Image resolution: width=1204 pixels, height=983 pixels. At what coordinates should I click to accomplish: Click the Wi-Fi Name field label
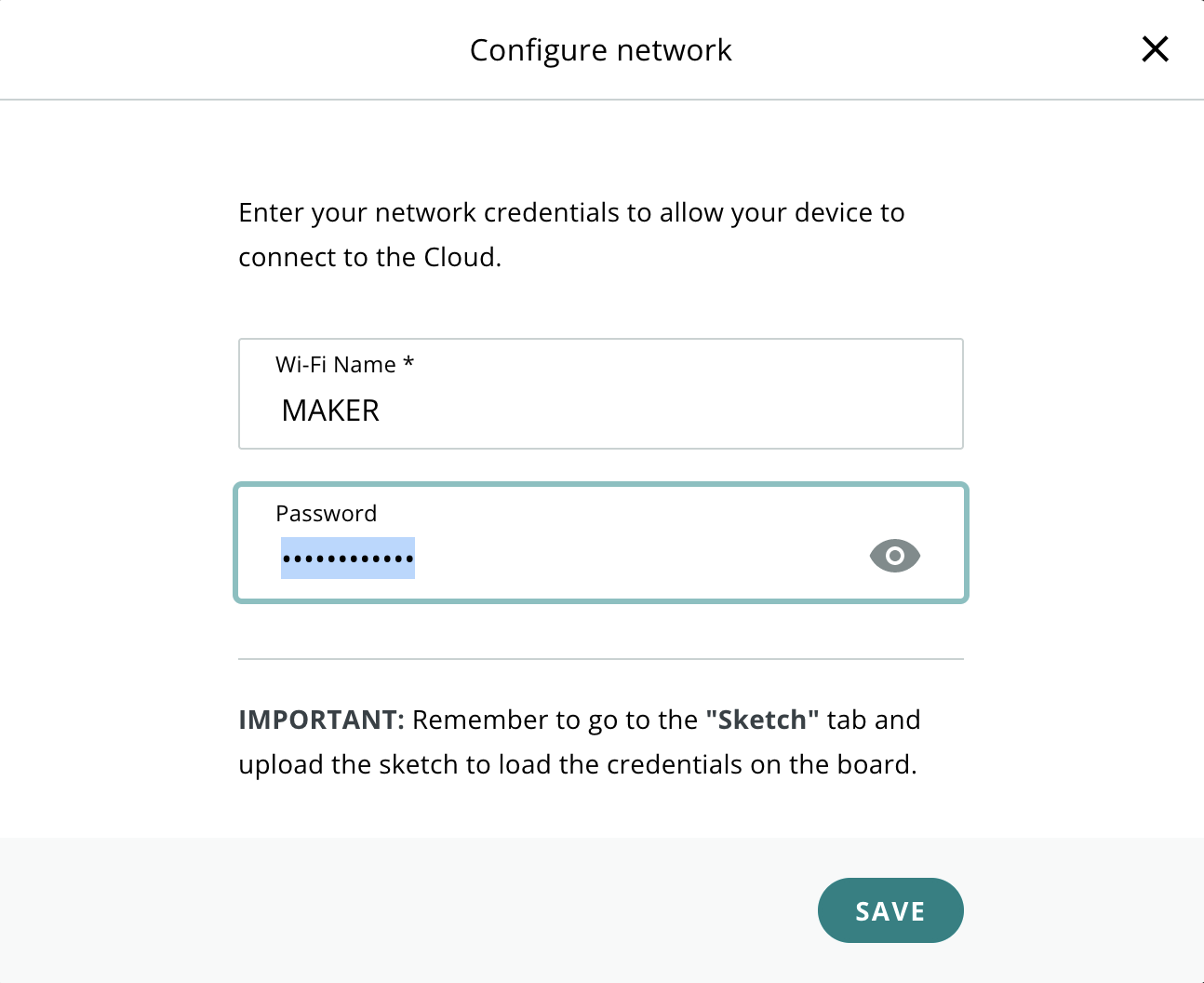(x=335, y=365)
